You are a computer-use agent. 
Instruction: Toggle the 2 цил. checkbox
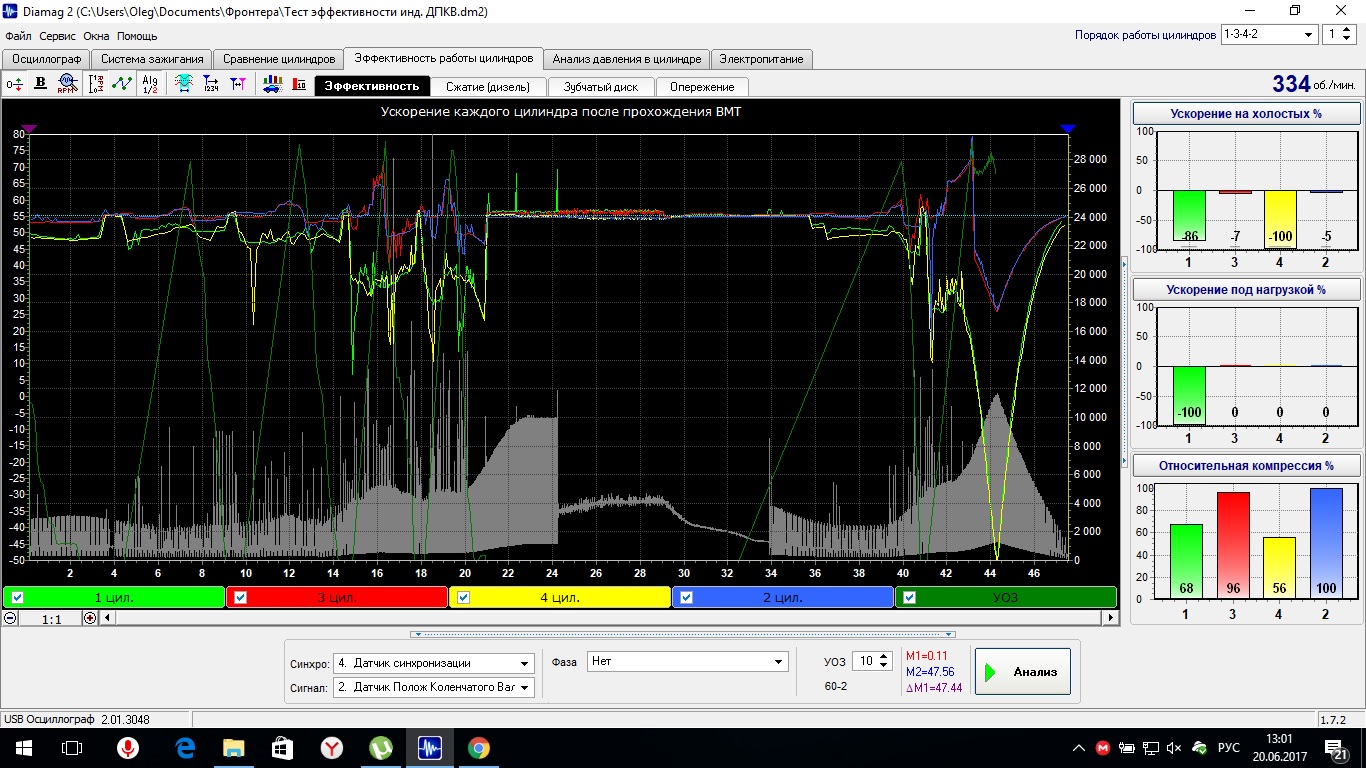686,598
